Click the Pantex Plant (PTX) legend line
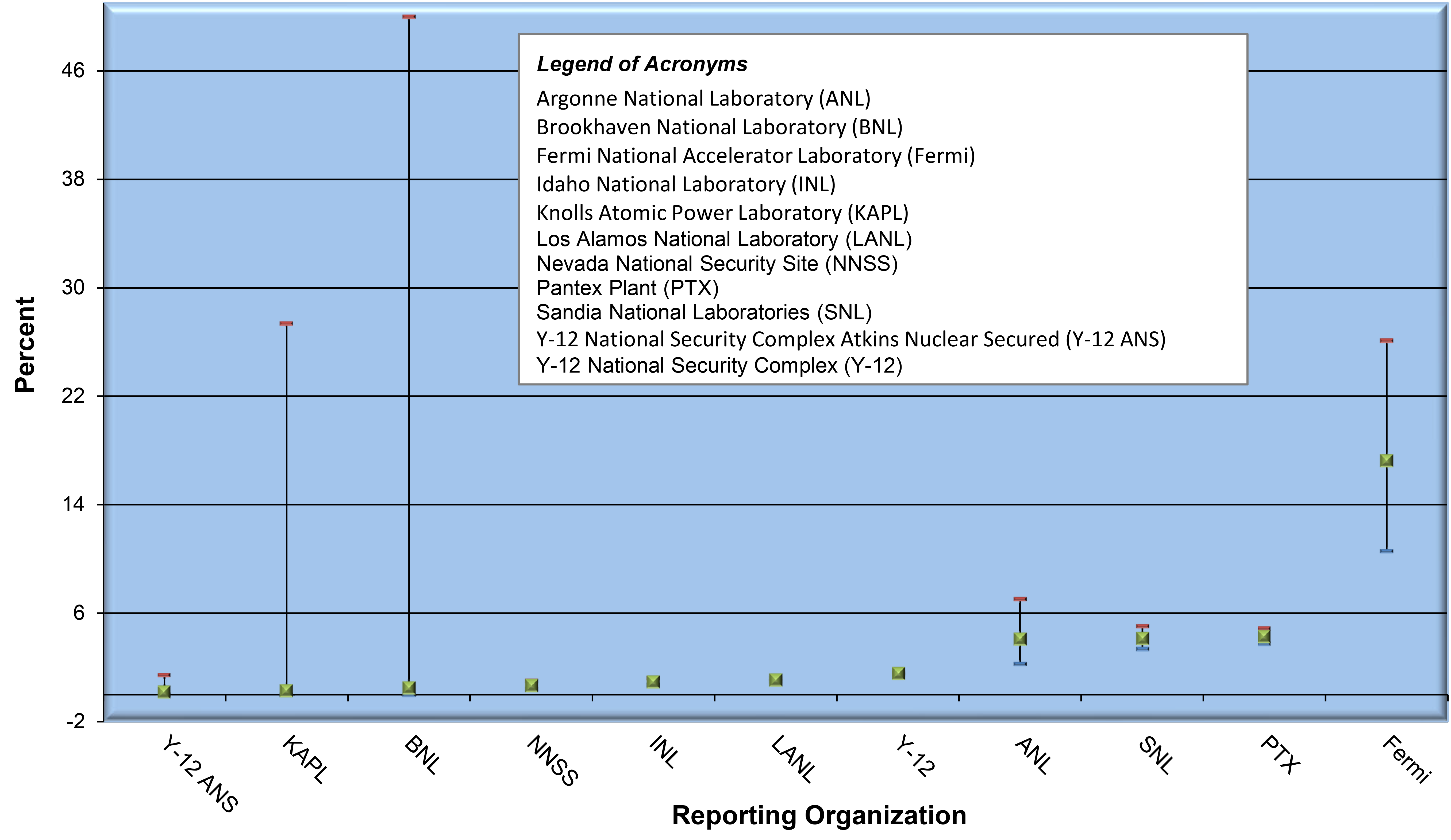The width and height of the screenshot is (1451, 840). coord(628,288)
